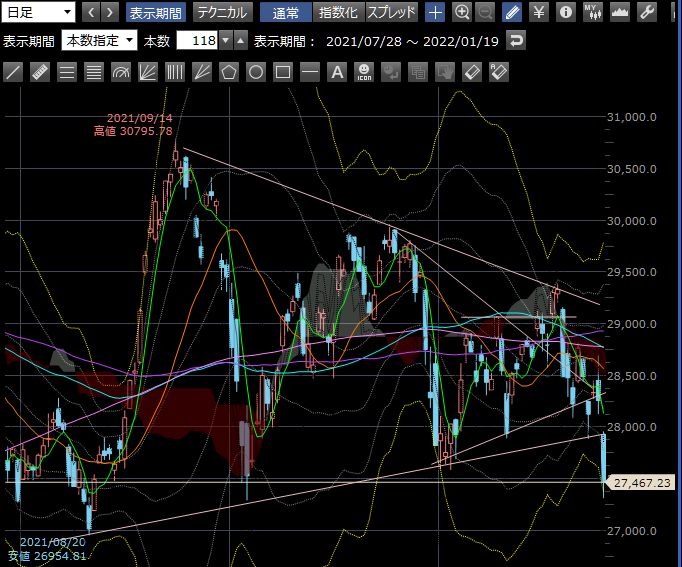Switch chart scale to 通常 mode

point(285,13)
